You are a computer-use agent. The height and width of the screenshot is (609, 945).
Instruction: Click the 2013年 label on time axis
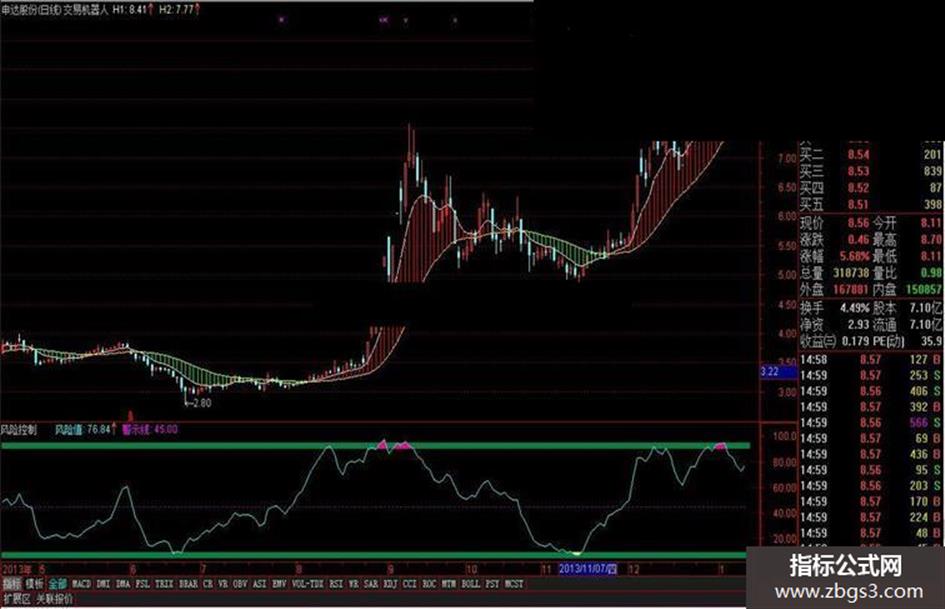click(17, 569)
